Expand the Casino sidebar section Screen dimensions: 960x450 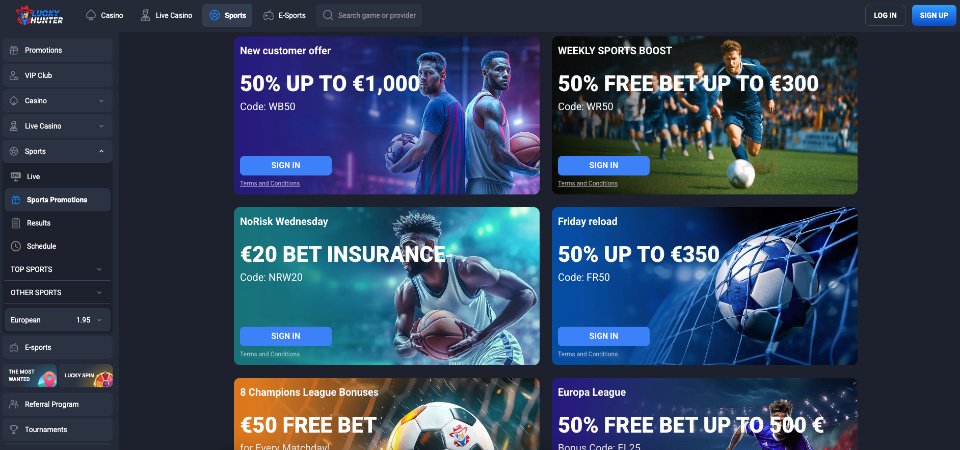click(58, 100)
